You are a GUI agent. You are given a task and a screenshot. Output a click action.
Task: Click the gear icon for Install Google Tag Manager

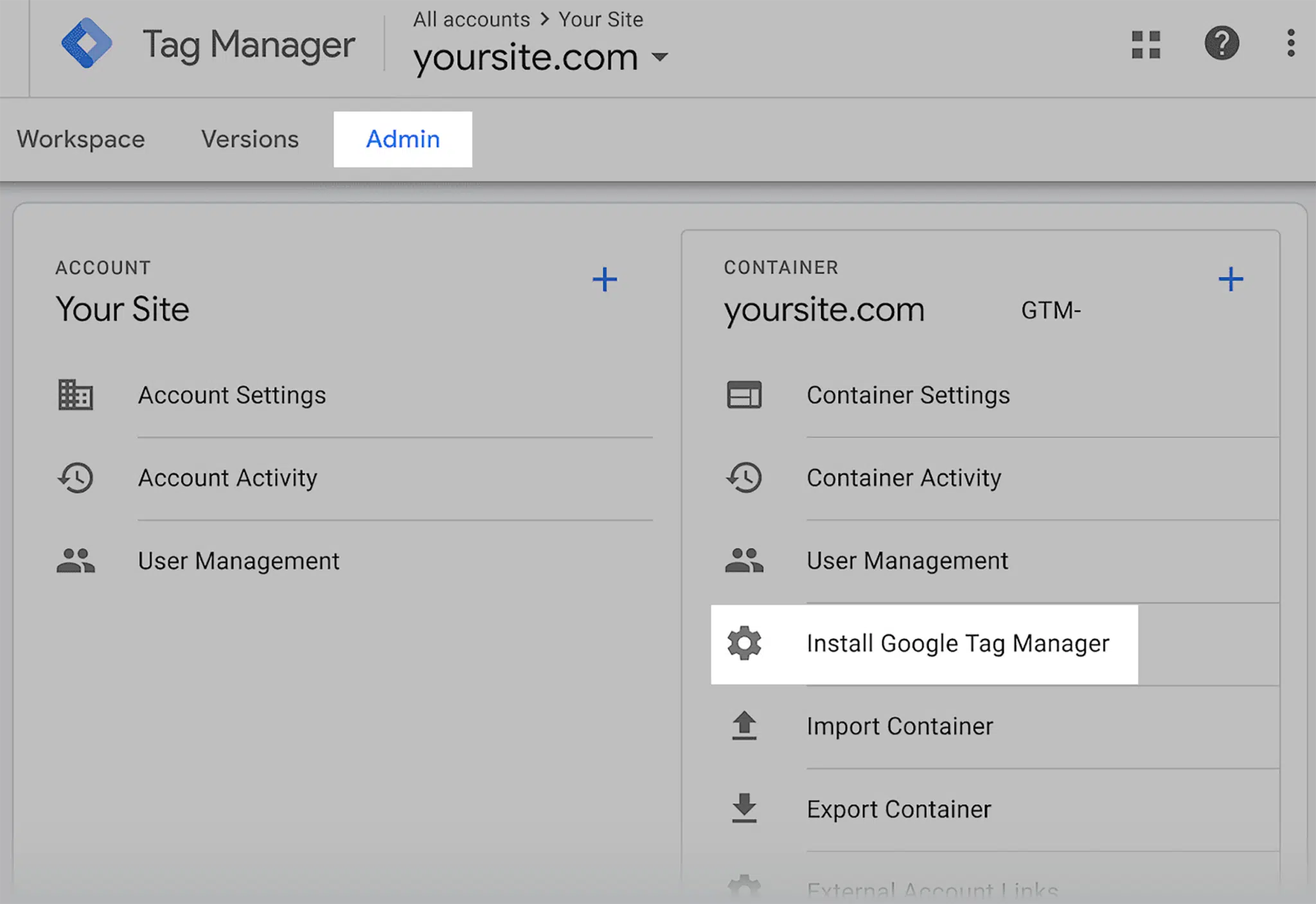[744, 643]
